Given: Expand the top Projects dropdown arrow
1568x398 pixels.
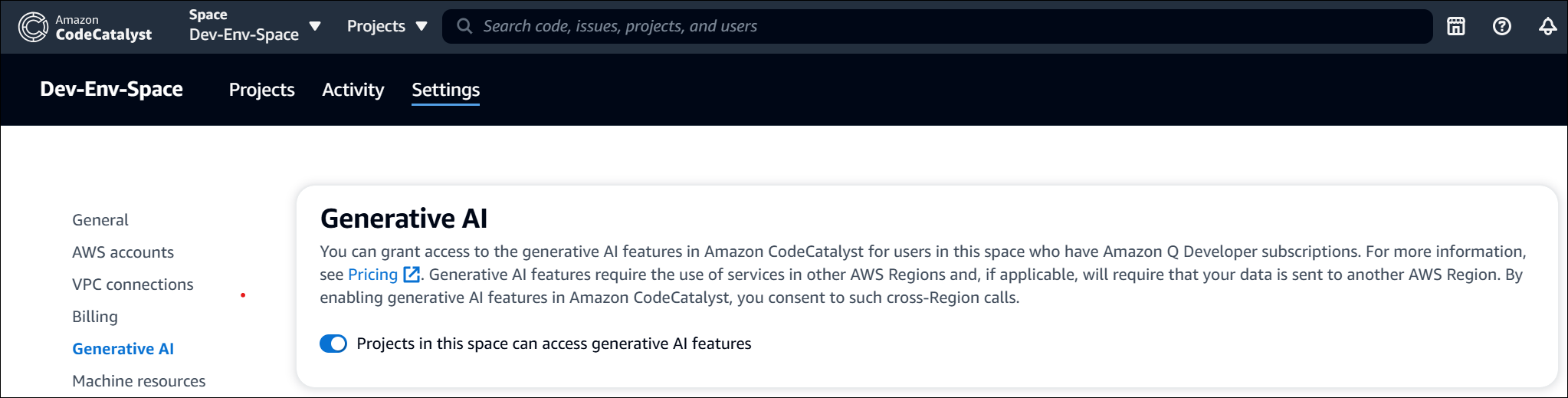Looking at the screenshot, I should pos(421,26).
